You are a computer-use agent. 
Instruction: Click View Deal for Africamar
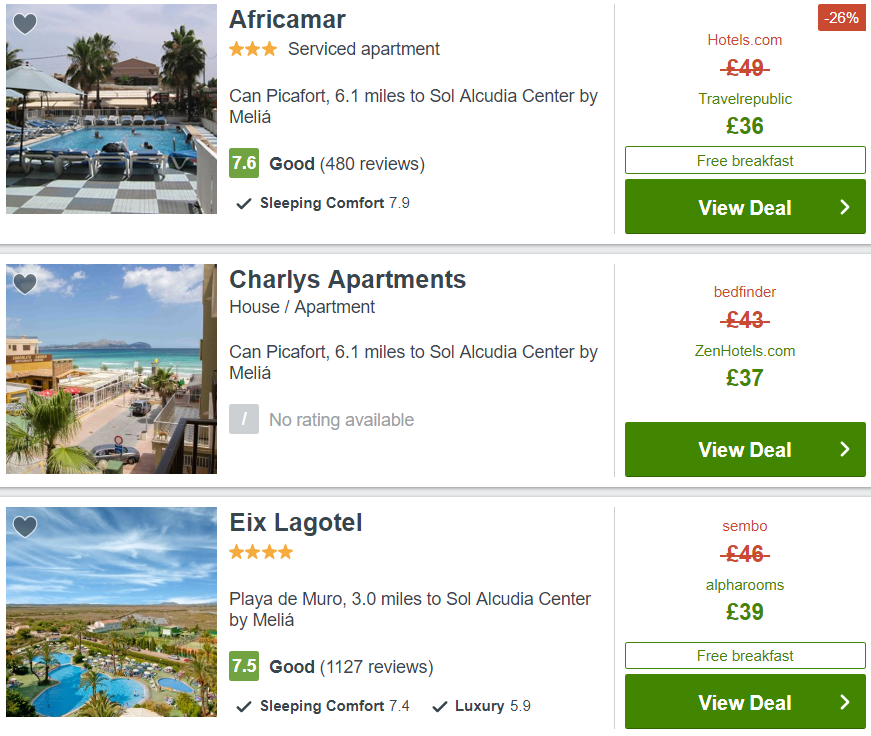[x=745, y=207]
